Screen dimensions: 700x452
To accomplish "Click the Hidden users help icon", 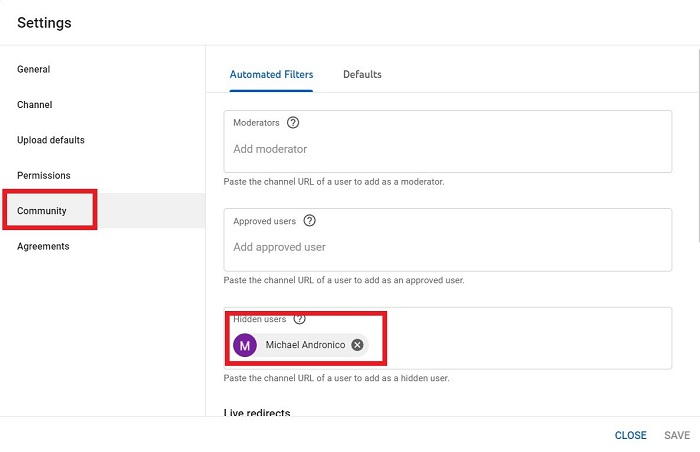I will pyautogui.click(x=299, y=319).
